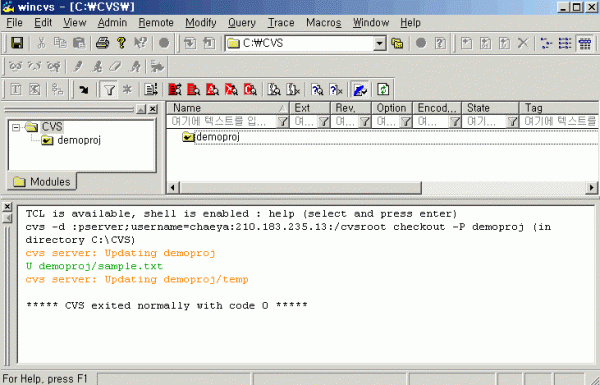Viewport: 600px width, 385px height.
Task: Open the Trace menu
Action: (281, 23)
